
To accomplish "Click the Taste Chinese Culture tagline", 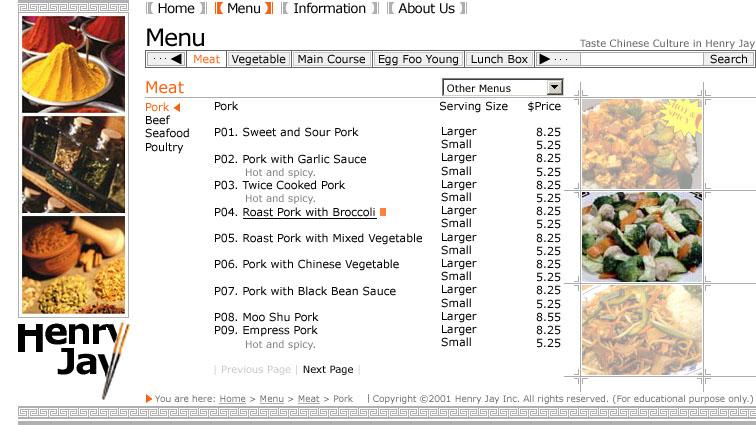I will click(667, 43).
